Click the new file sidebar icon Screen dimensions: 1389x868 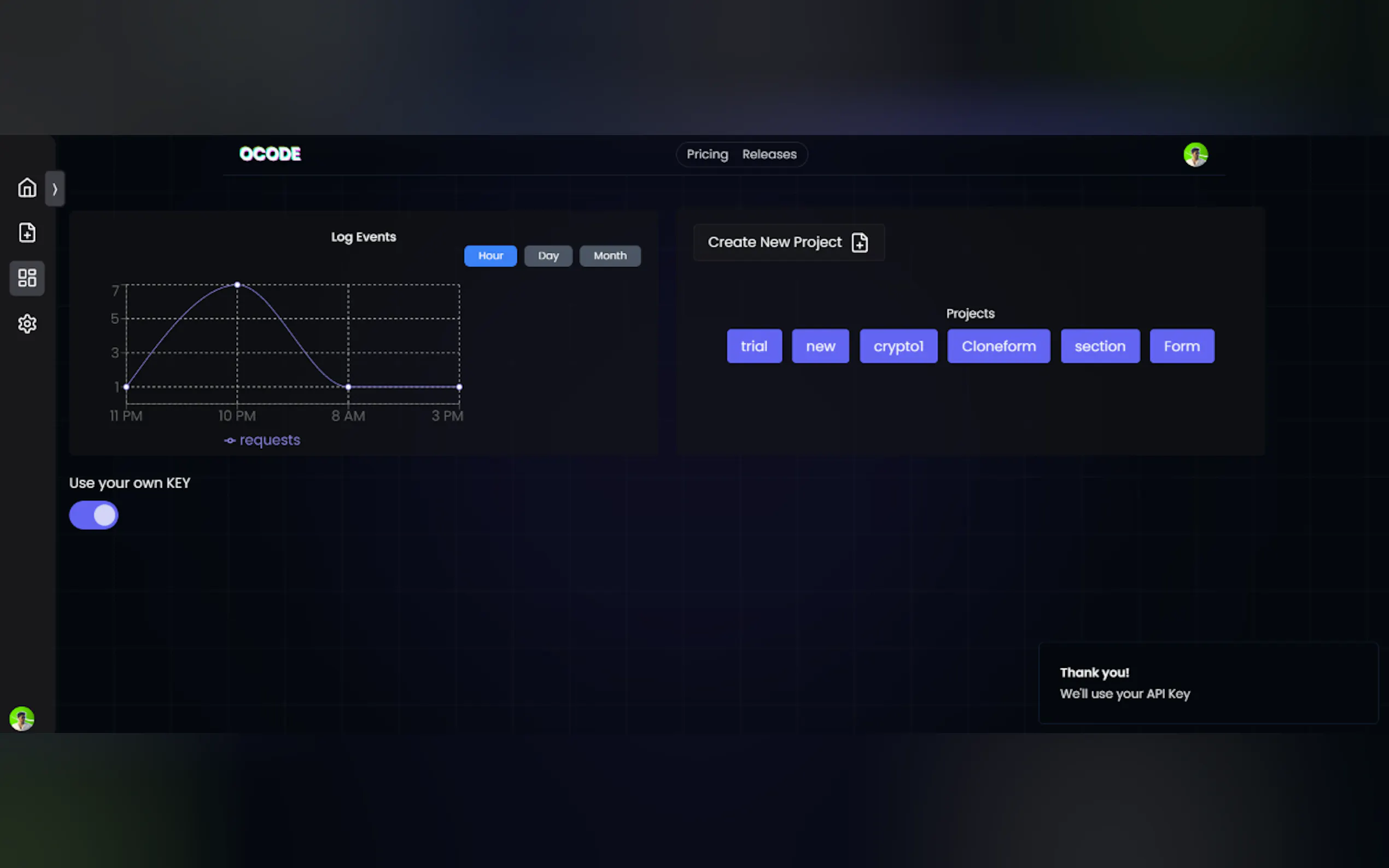(27, 232)
